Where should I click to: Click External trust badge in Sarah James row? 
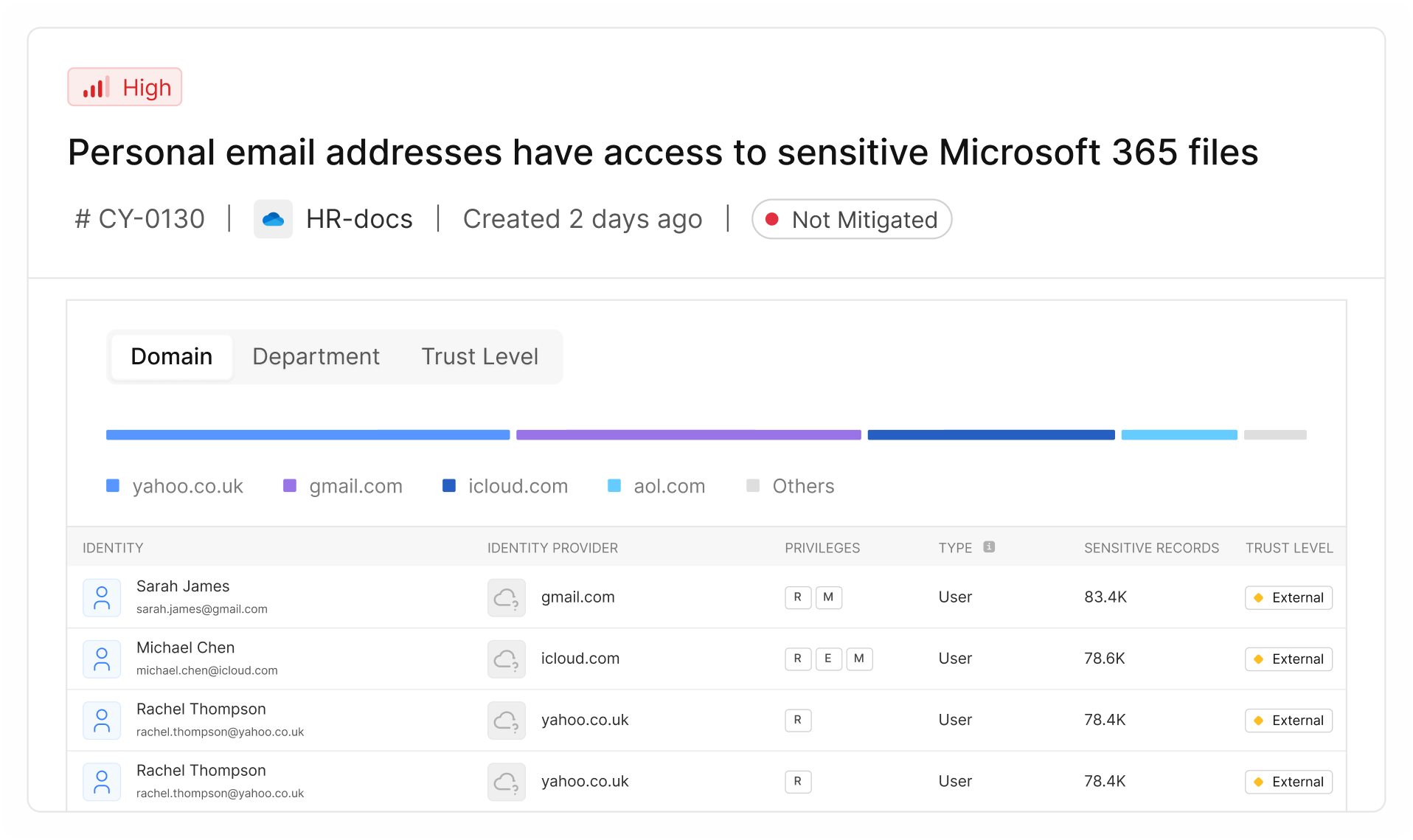[1288, 597]
